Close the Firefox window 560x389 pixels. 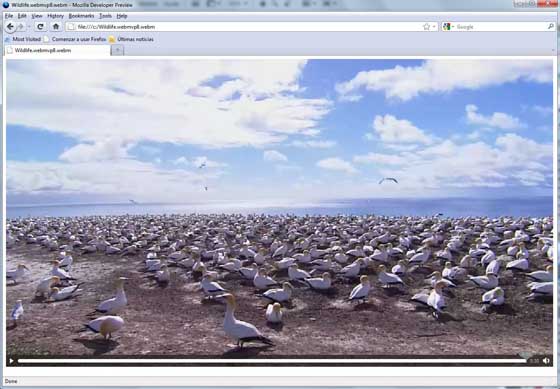coord(548,4)
